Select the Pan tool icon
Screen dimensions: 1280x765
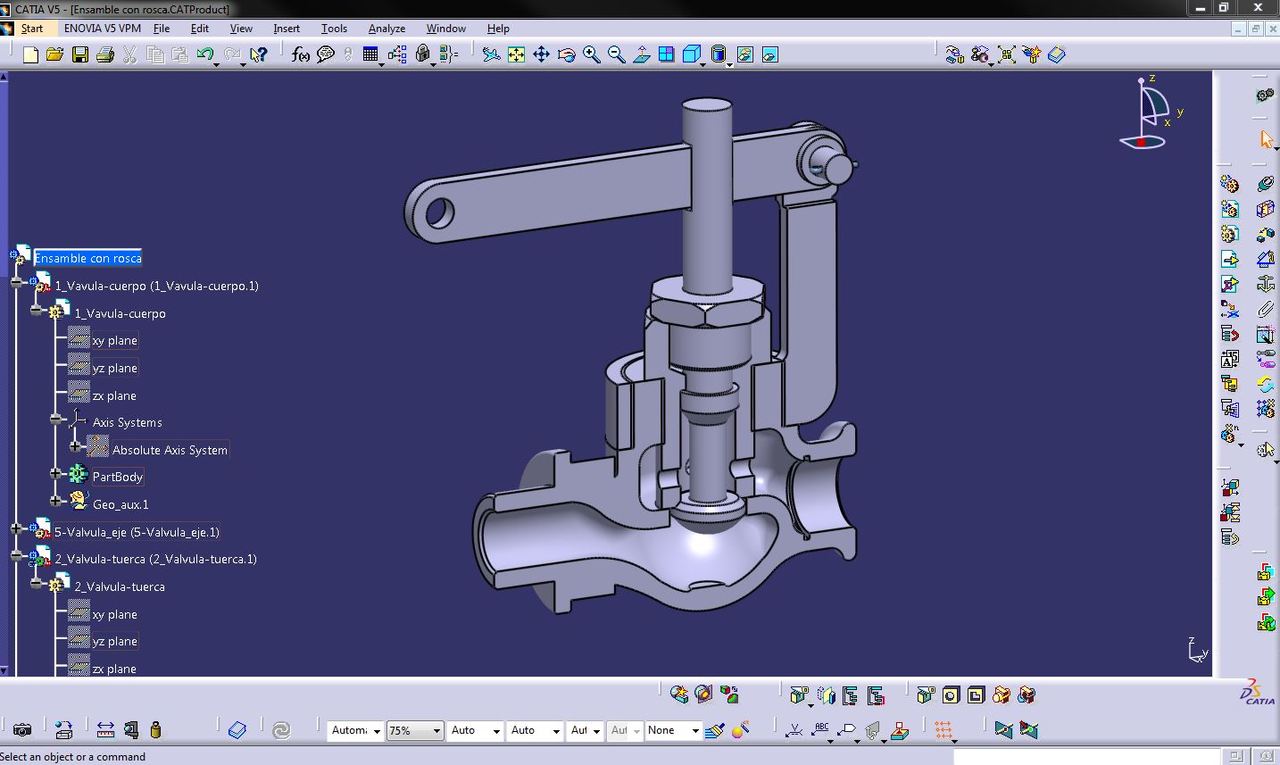pos(541,55)
